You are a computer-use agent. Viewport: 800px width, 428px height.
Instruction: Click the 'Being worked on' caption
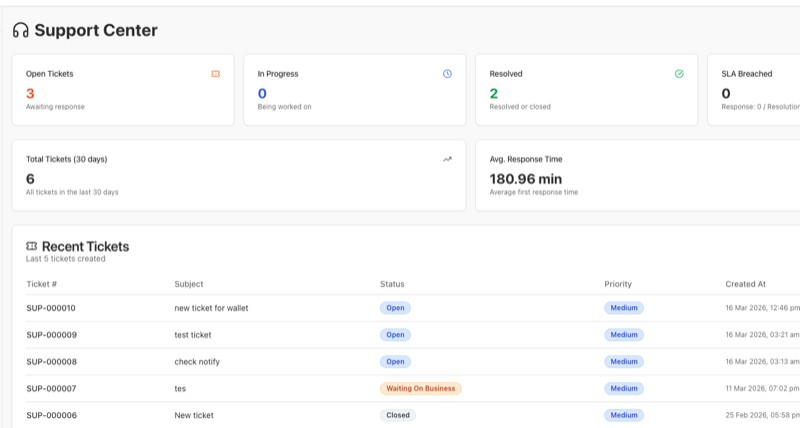284,107
